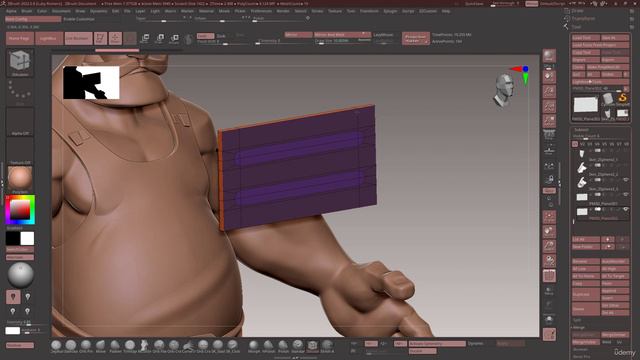Screen dimensions: 640x360
Task: Collapse the Tool palette header
Action: point(576,27)
